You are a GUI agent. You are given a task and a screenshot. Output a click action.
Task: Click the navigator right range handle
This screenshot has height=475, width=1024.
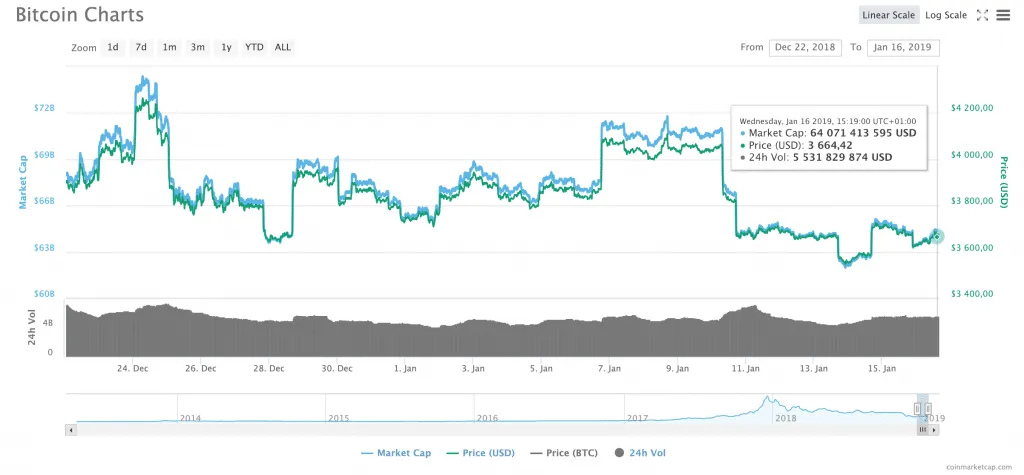coord(928,408)
